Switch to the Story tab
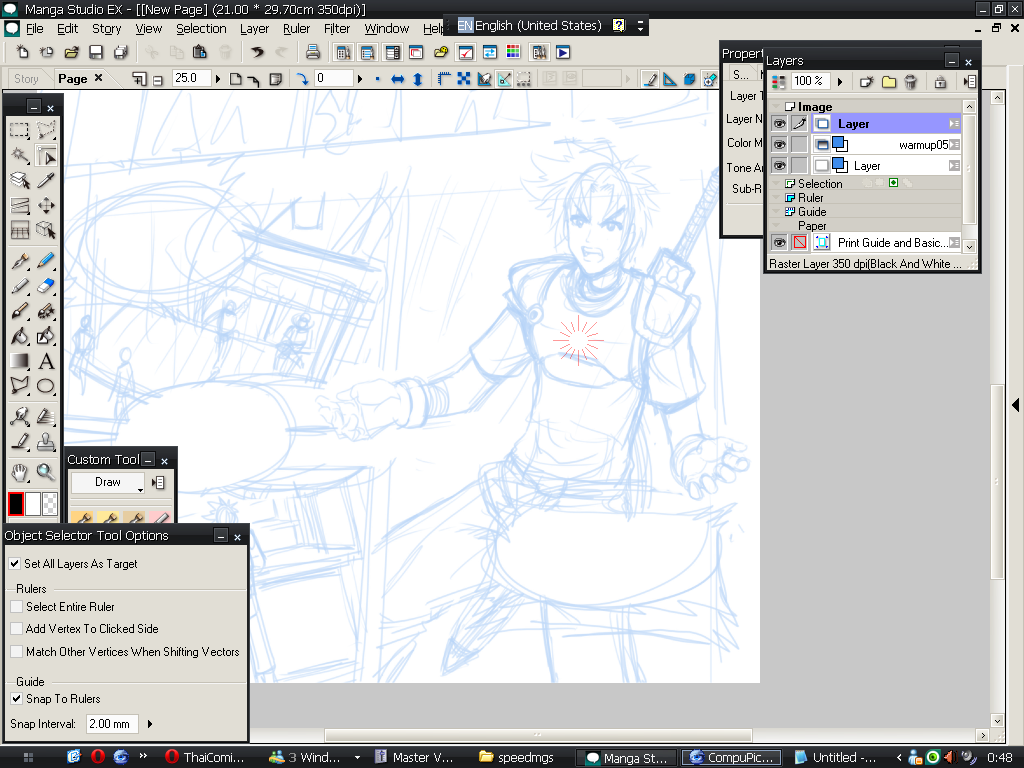This screenshot has height=768, width=1024. [x=26, y=79]
